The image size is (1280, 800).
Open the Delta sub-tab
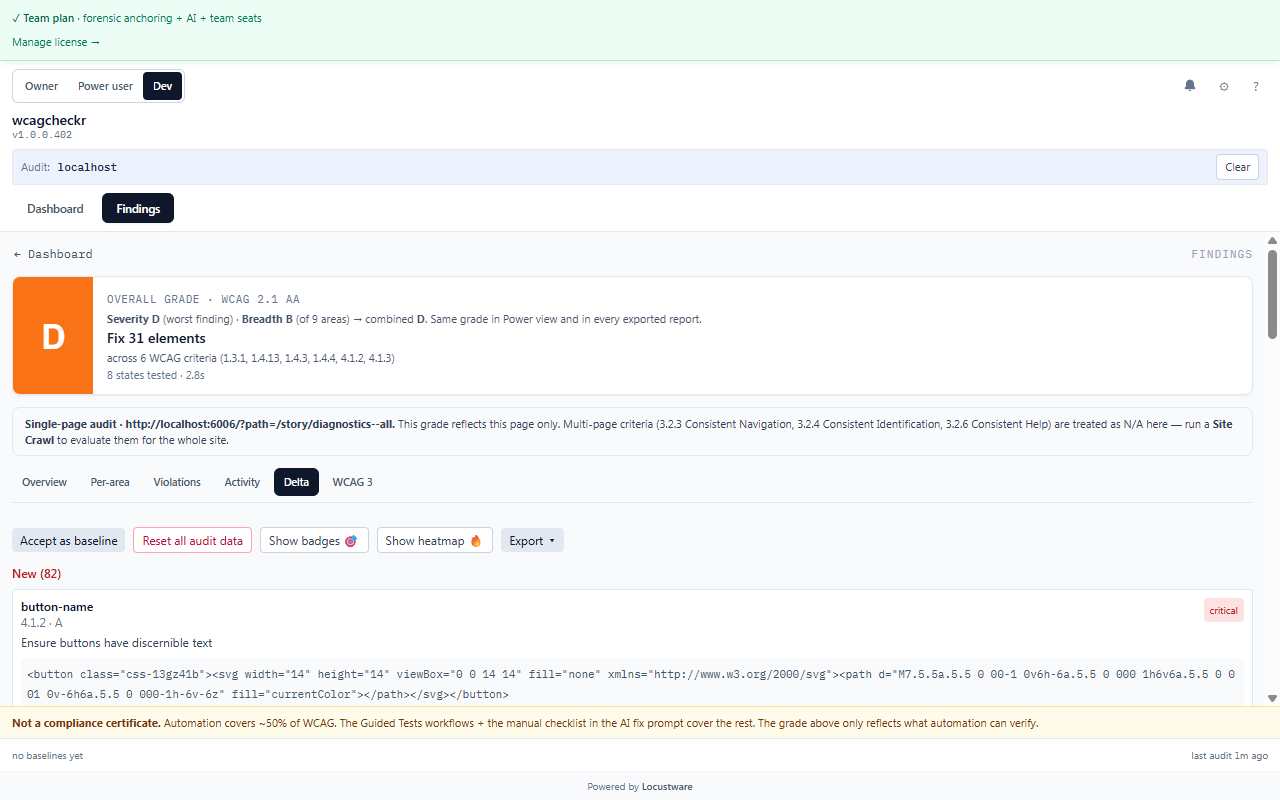[296, 482]
